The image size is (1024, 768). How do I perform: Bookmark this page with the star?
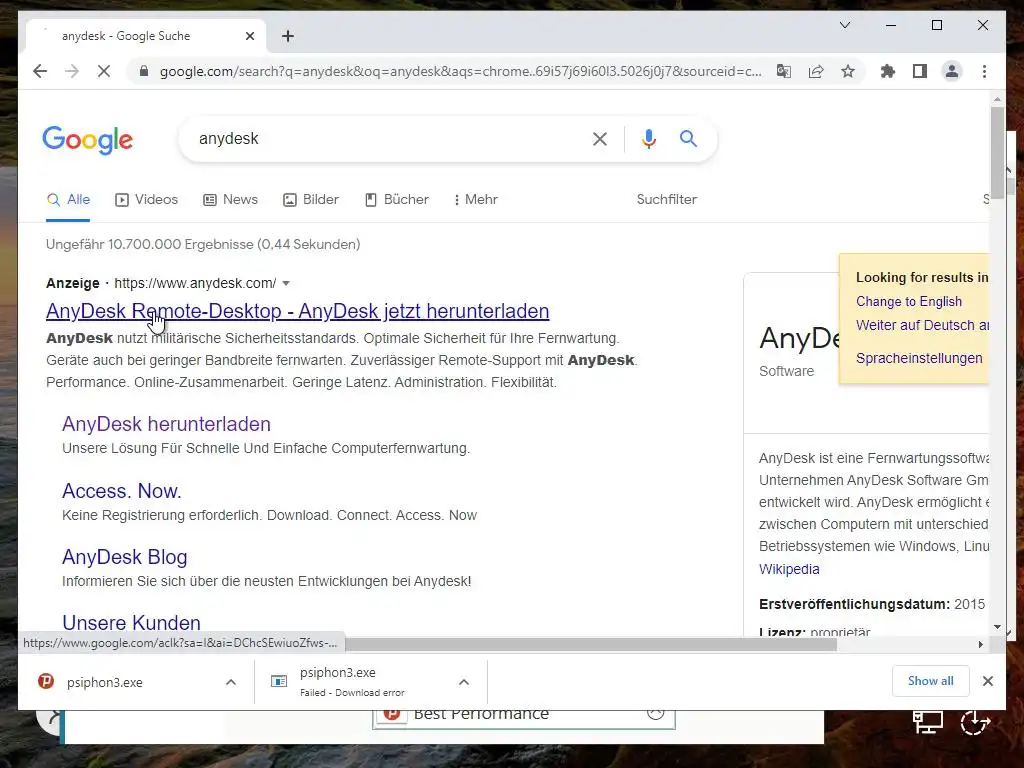[x=848, y=71]
